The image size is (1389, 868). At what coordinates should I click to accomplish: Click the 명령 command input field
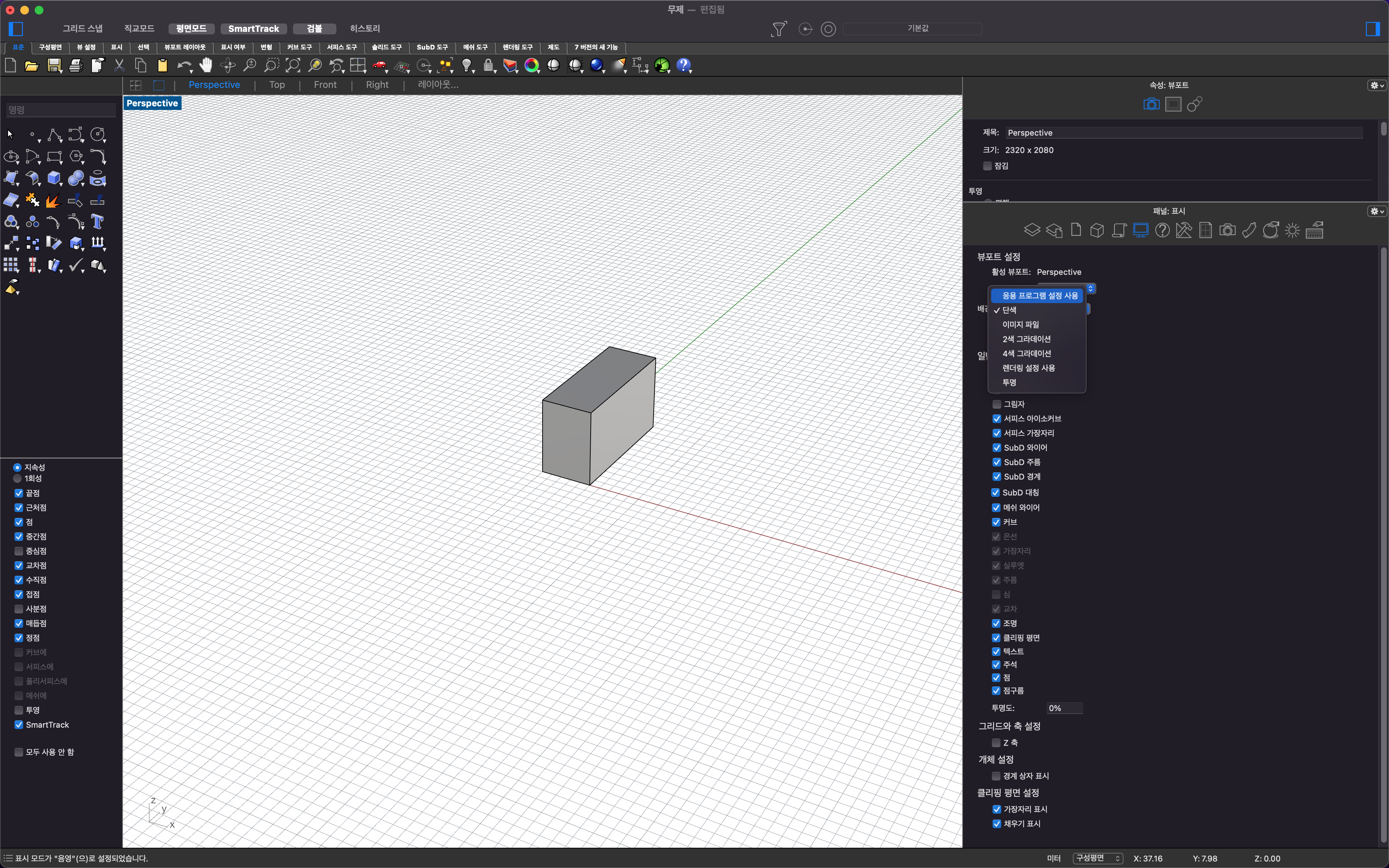click(x=61, y=110)
